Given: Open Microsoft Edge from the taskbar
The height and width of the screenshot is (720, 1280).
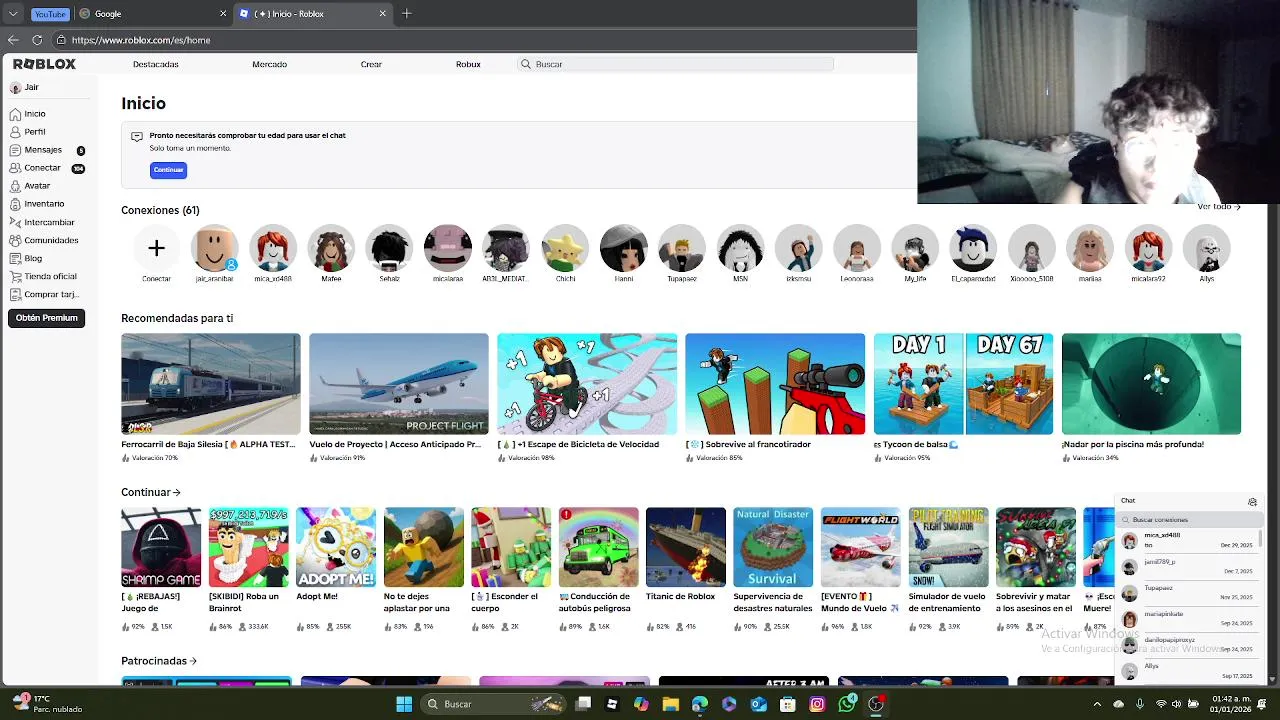Looking at the screenshot, I should pyautogui.click(x=699, y=704).
